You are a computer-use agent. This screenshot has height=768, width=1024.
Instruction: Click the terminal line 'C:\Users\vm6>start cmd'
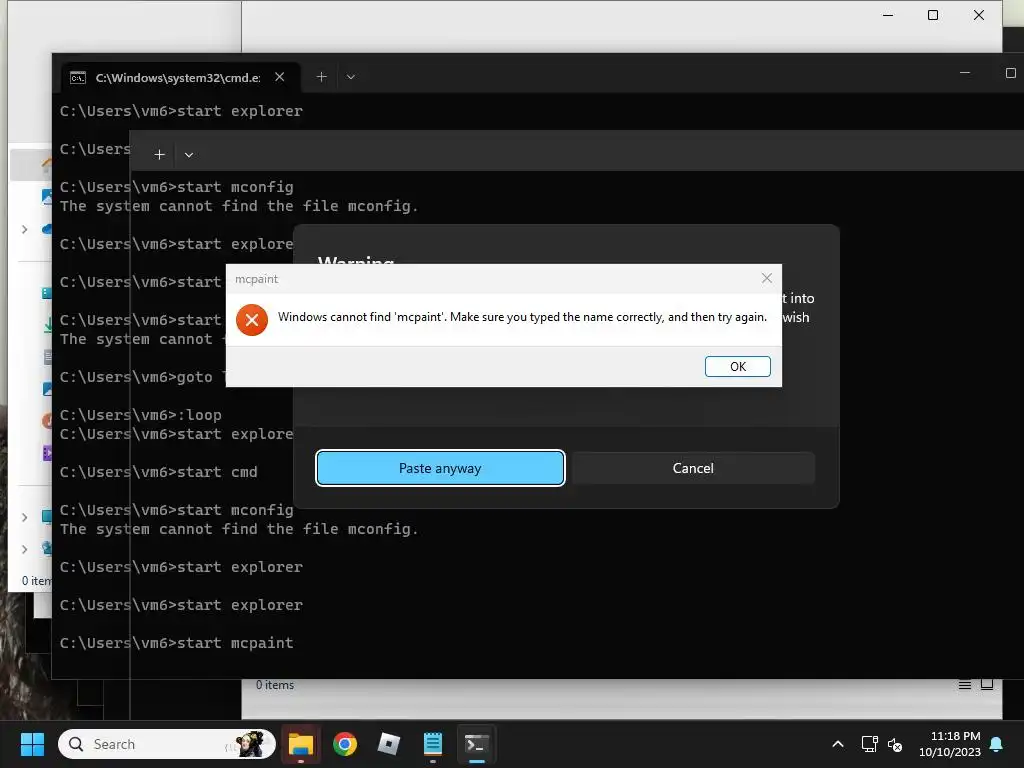coord(159,472)
